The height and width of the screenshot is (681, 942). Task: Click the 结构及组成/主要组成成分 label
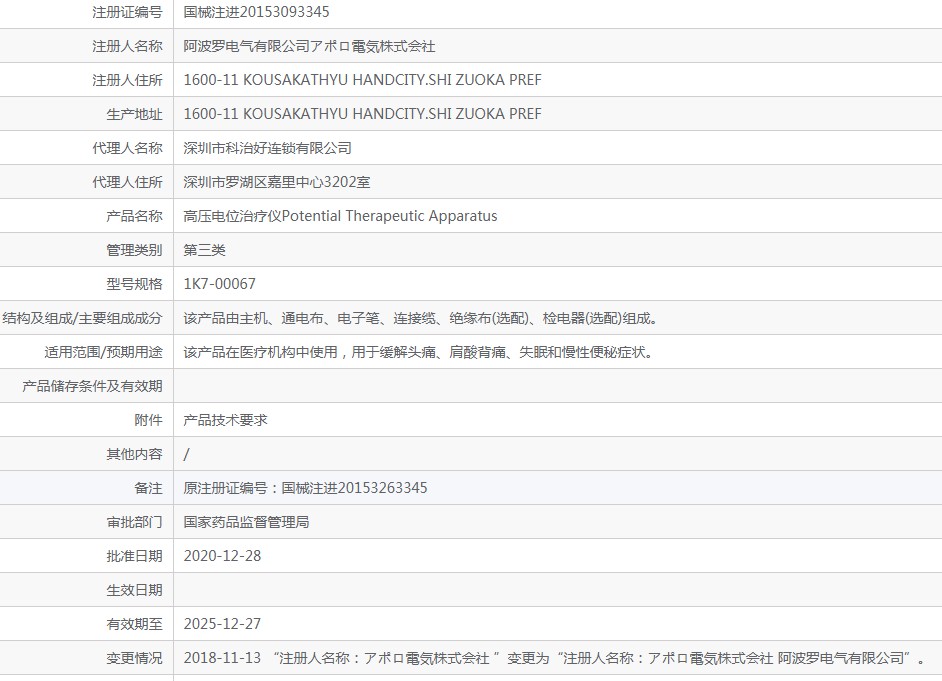pos(82,318)
